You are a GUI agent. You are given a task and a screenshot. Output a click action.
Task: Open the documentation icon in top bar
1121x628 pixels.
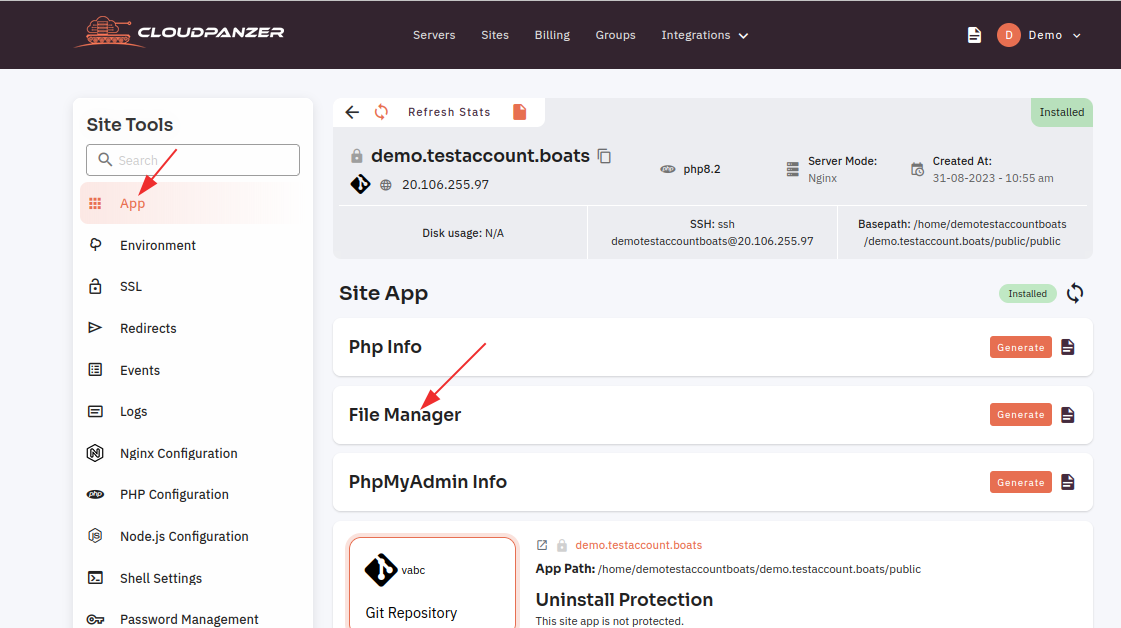[974, 35]
